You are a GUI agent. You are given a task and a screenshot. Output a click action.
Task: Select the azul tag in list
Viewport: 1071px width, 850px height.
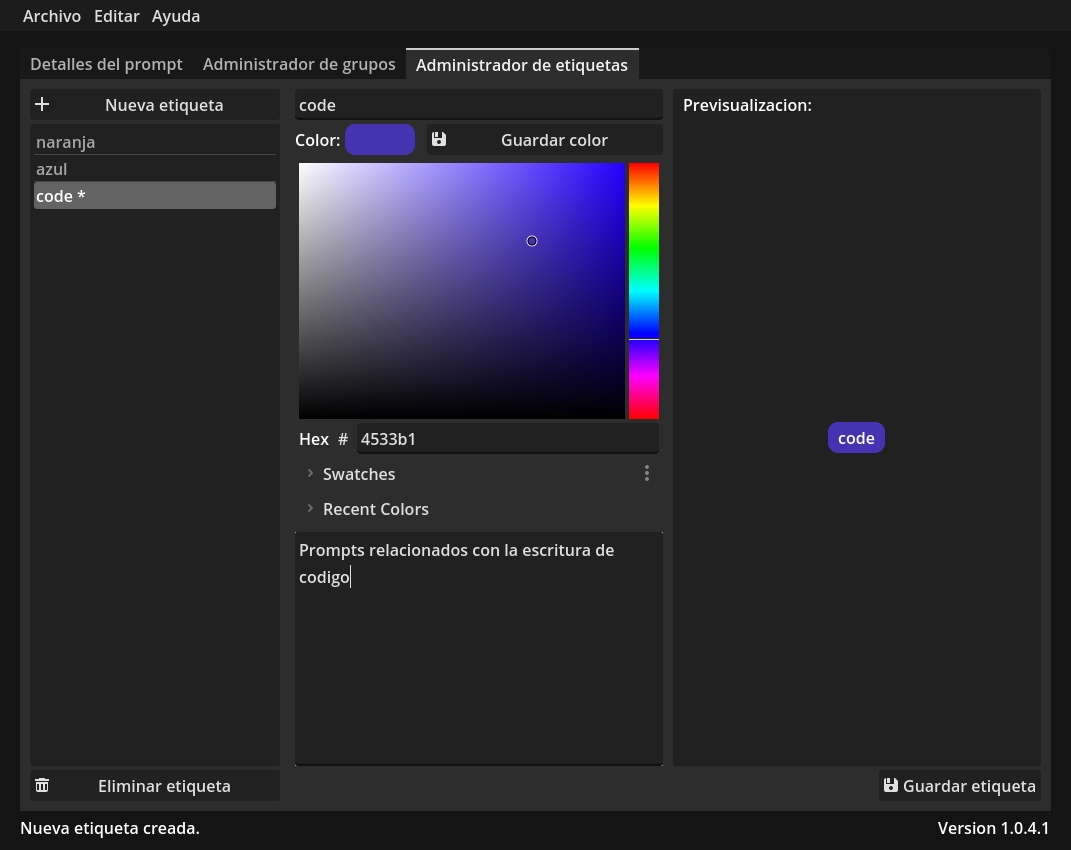(155, 169)
